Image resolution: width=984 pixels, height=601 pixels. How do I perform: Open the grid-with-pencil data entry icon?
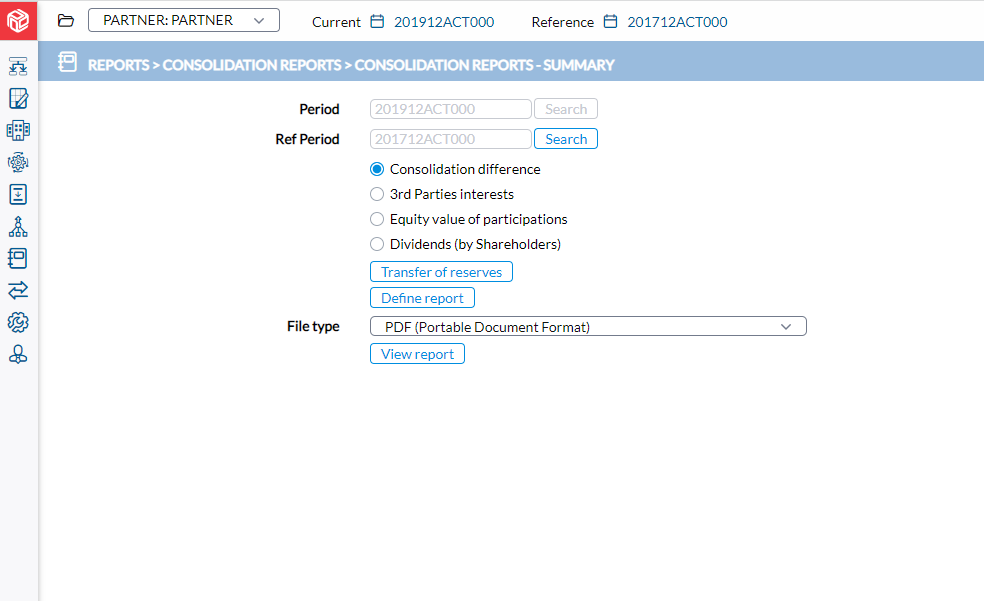click(18, 98)
